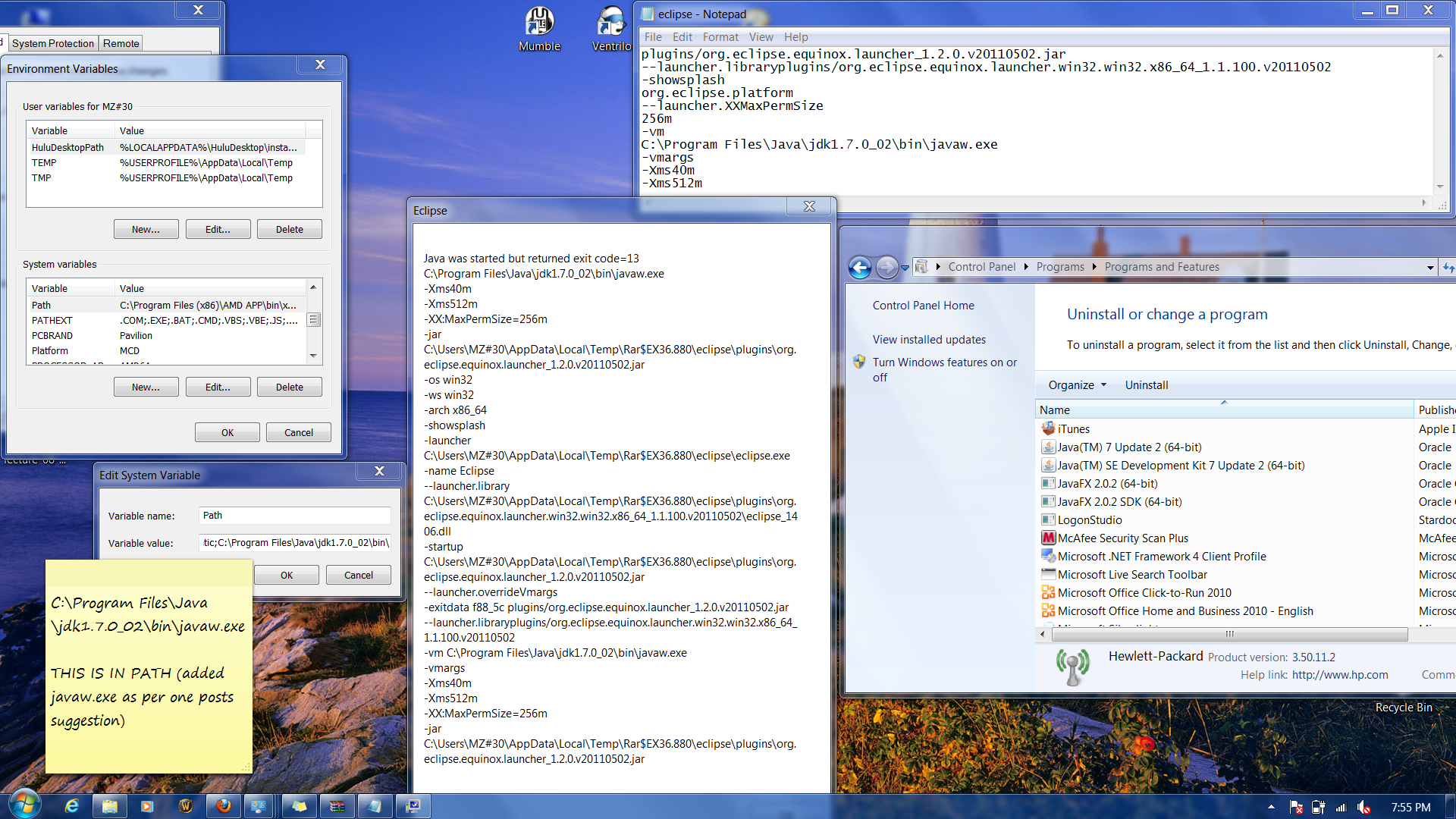Switch to the System Protection tab
Viewport: 1456px width, 819px height.
pos(53,43)
